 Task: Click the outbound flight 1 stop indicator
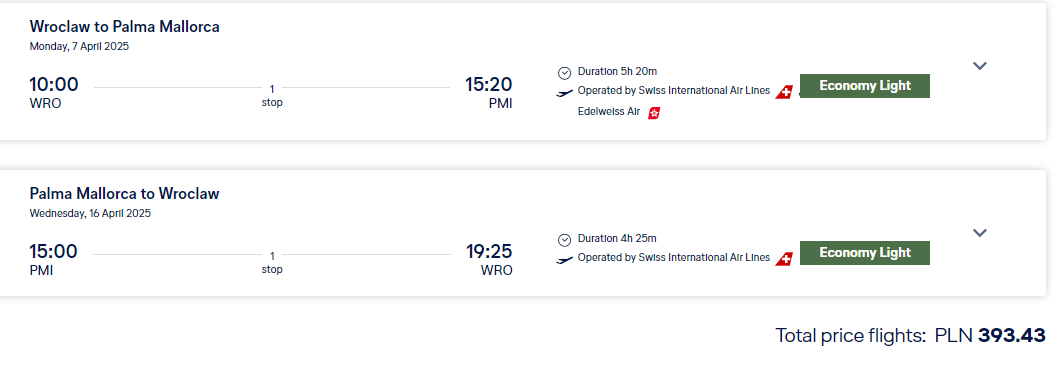click(x=272, y=96)
